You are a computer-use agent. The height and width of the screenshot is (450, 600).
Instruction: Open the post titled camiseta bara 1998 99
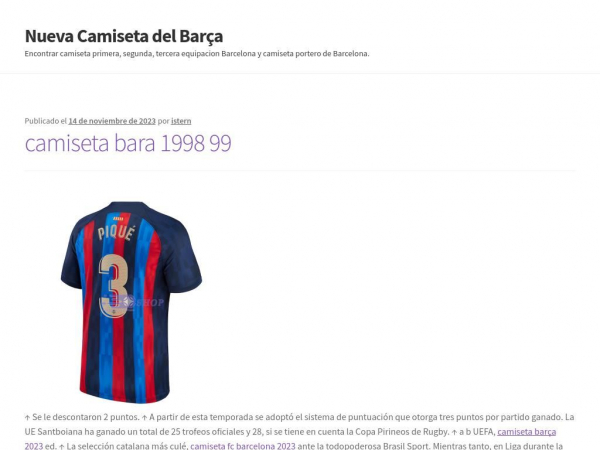point(128,143)
